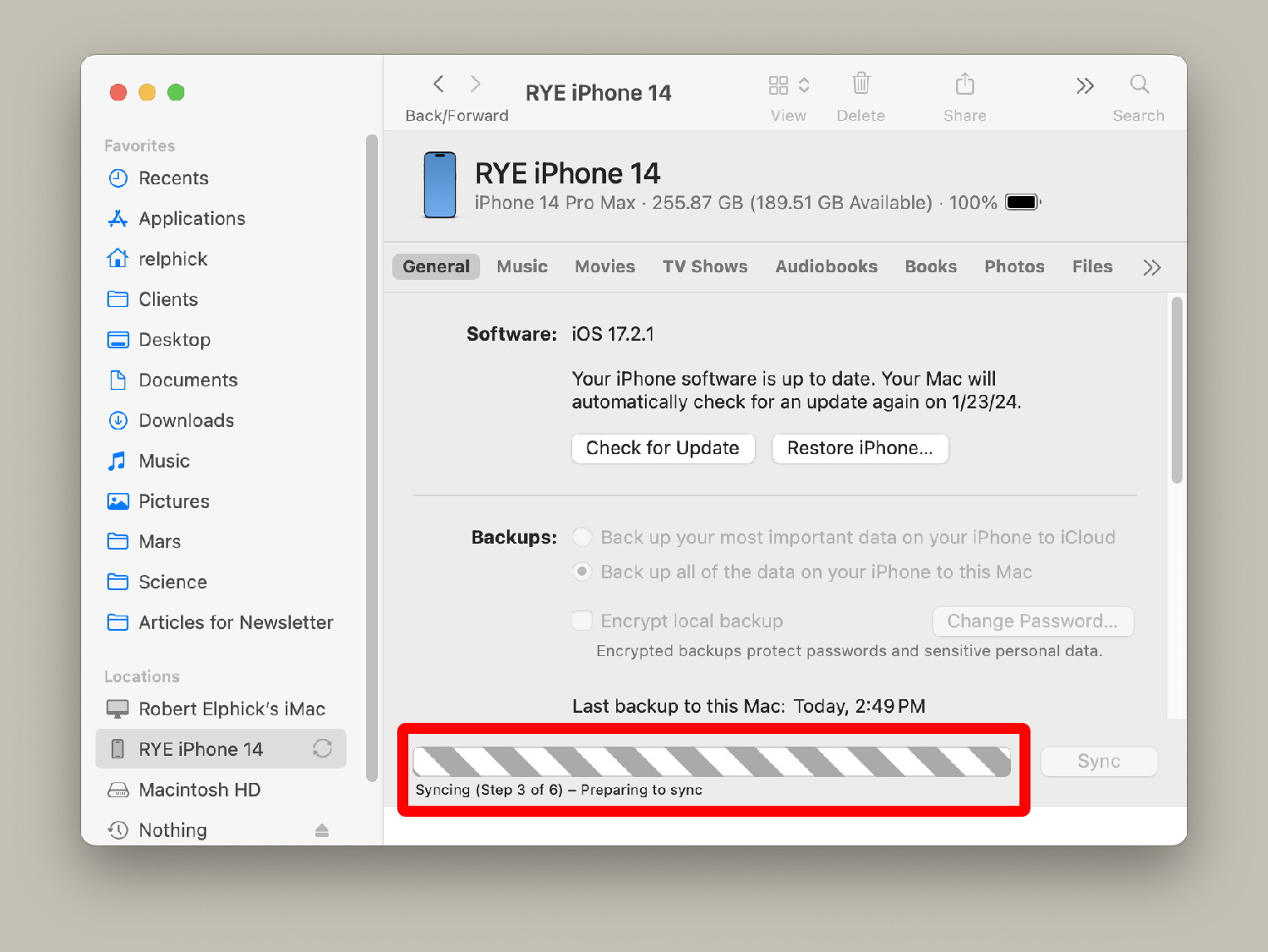1268x952 pixels.
Task: Open Applications label in the sidebar
Action: (x=192, y=218)
